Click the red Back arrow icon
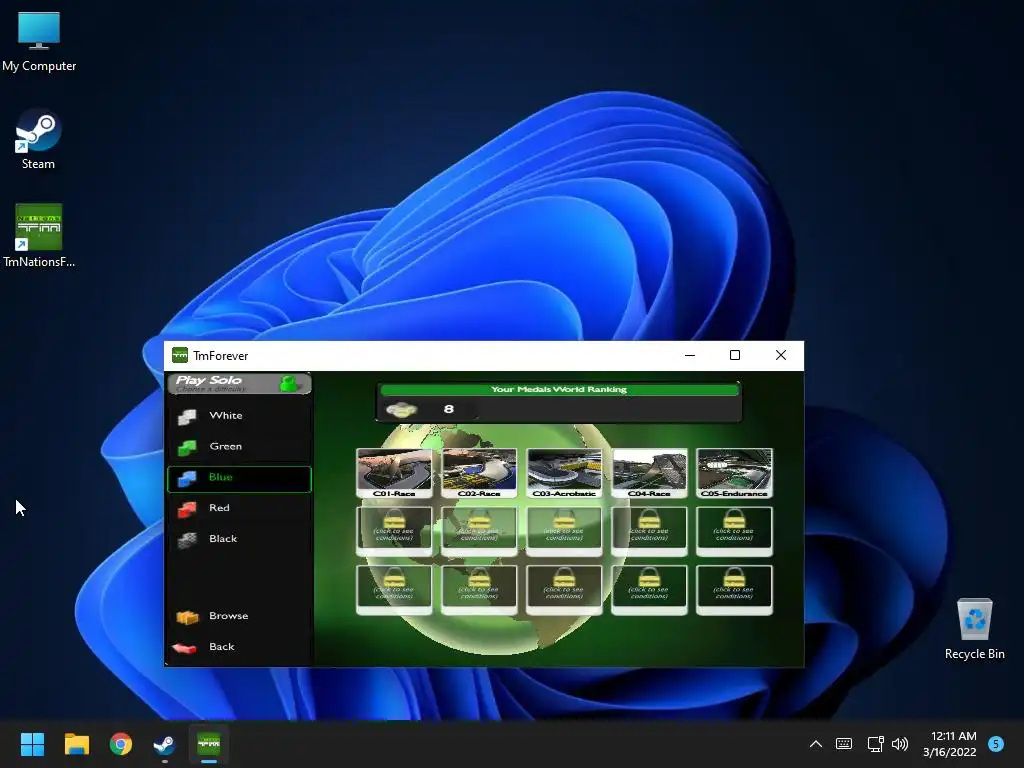Image resolution: width=1024 pixels, height=768 pixels. coord(185,647)
